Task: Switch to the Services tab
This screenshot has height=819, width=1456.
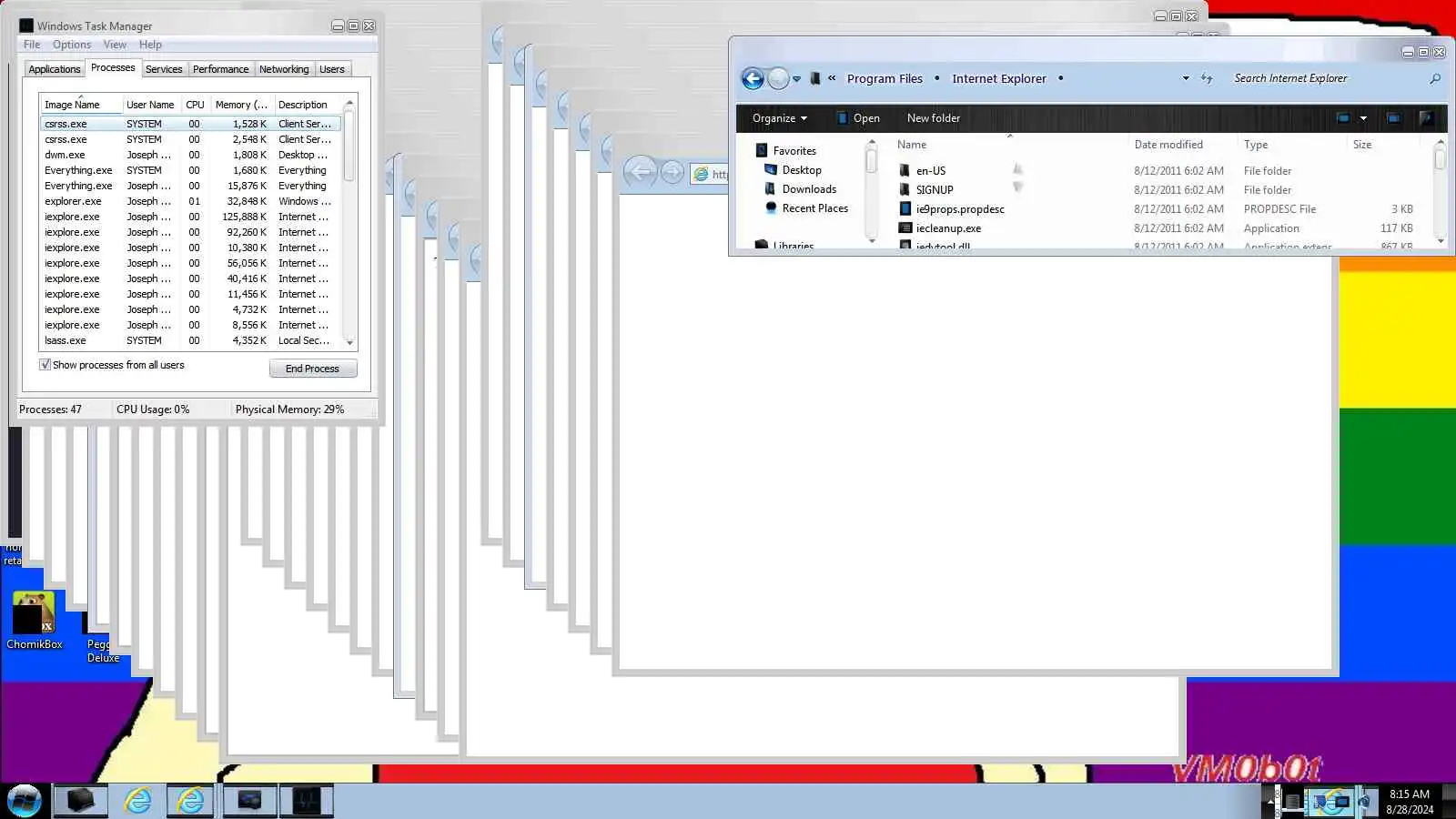Action: click(x=164, y=69)
